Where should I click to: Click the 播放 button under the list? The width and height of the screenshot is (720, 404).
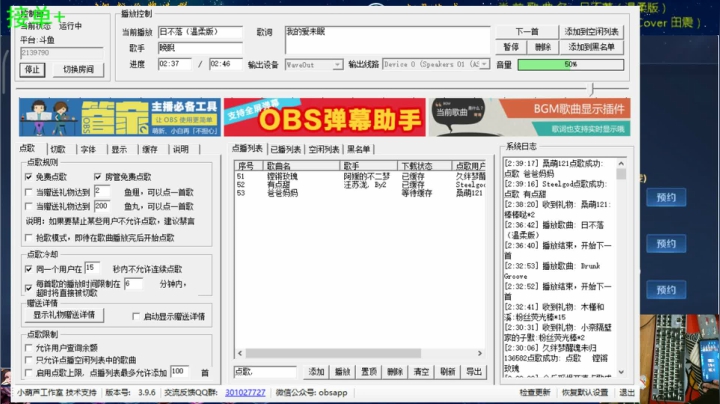(x=343, y=372)
